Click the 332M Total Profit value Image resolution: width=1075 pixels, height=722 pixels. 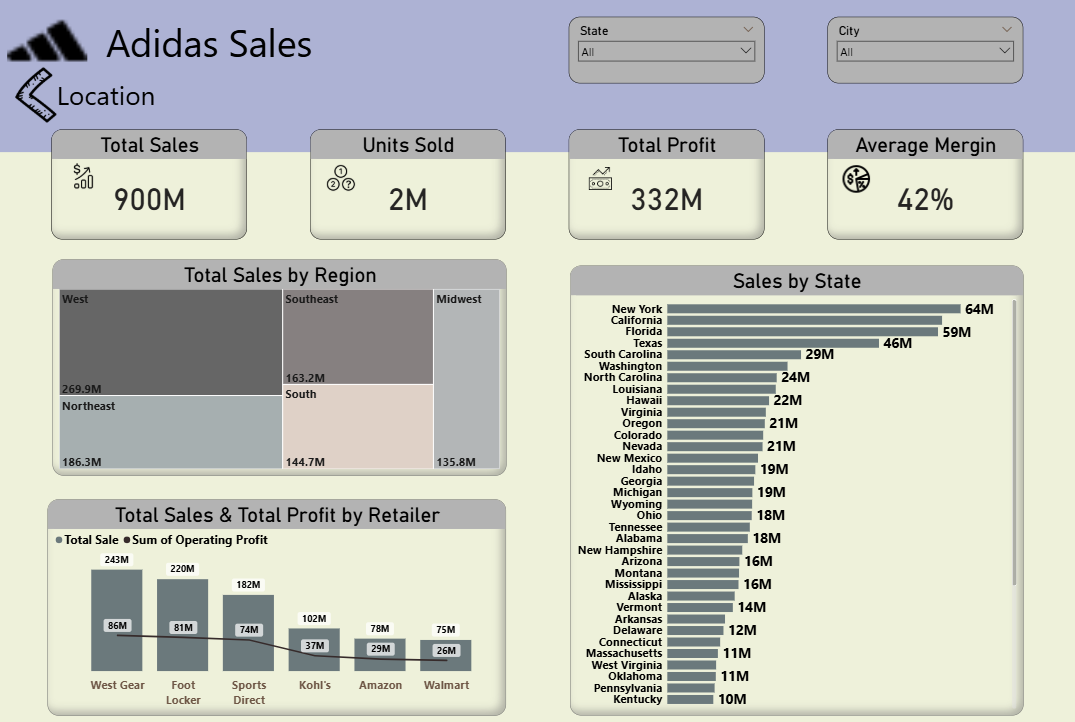tap(666, 200)
